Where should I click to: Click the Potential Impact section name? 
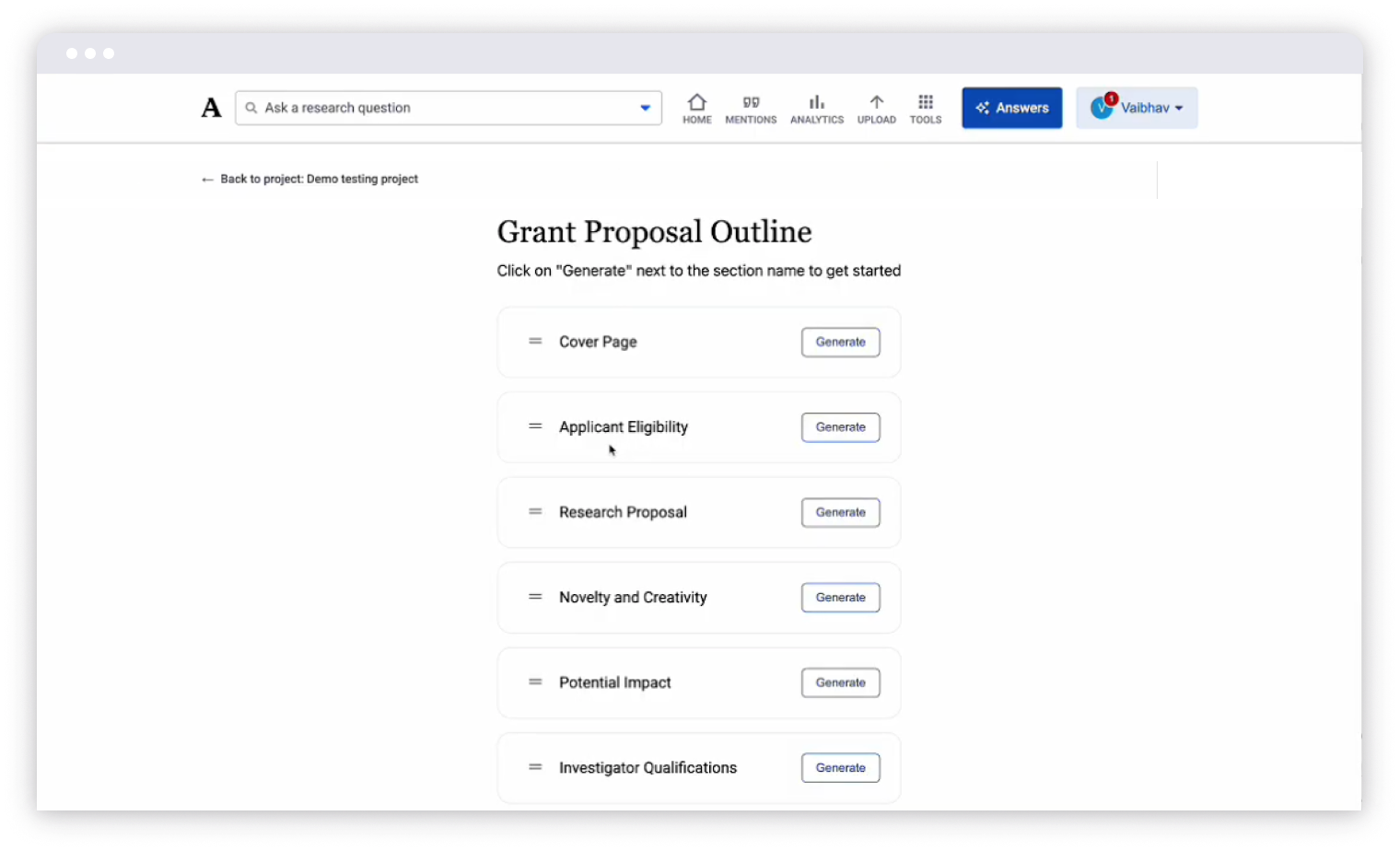[614, 682]
